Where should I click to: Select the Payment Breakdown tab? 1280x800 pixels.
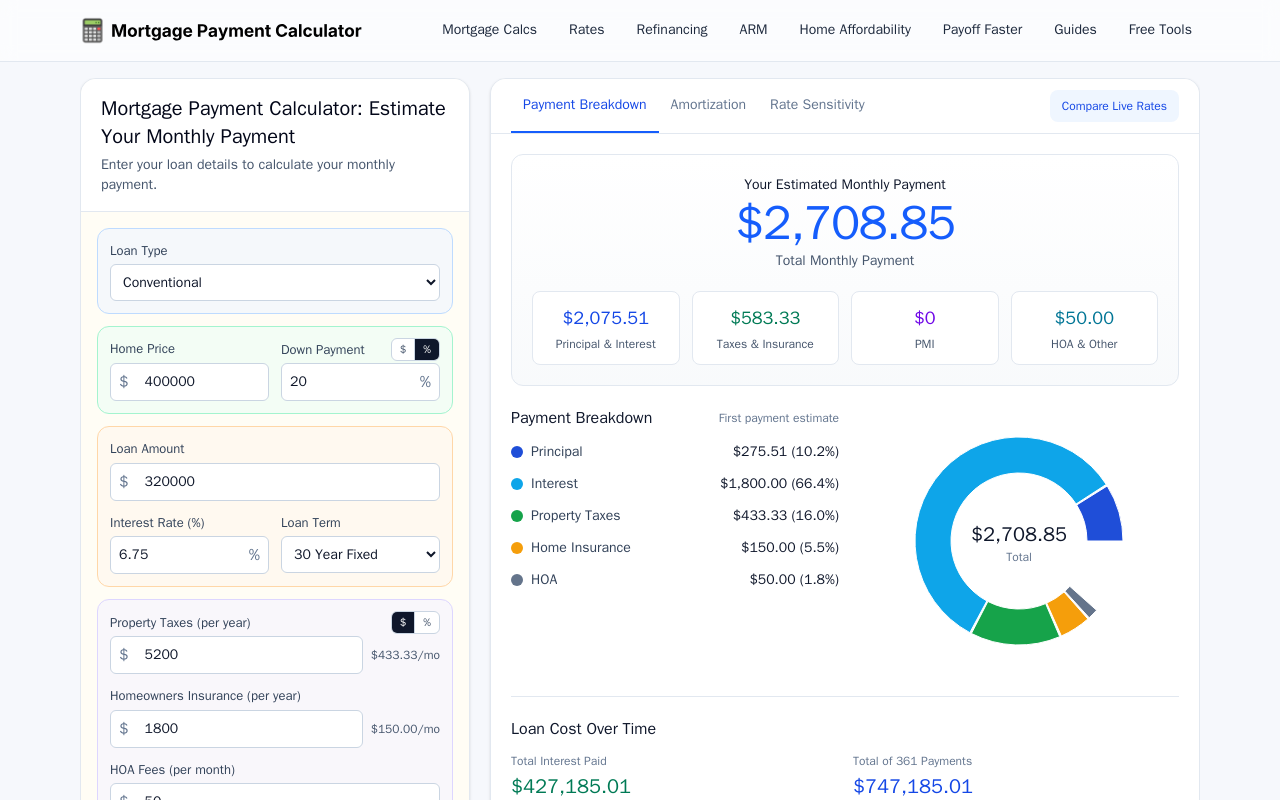(x=585, y=105)
